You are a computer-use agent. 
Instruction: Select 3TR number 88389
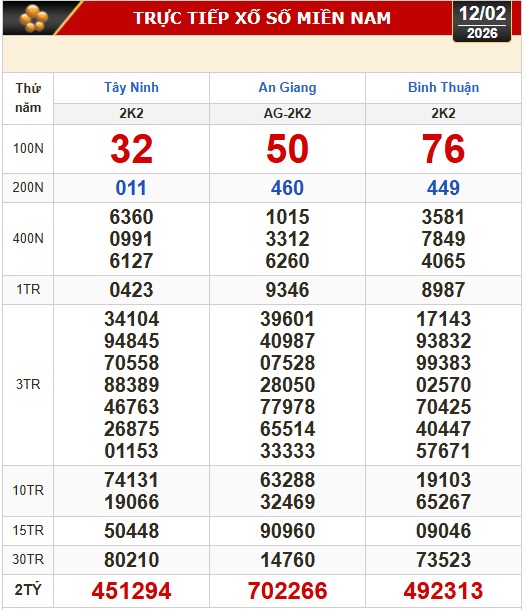tap(131, 385)
